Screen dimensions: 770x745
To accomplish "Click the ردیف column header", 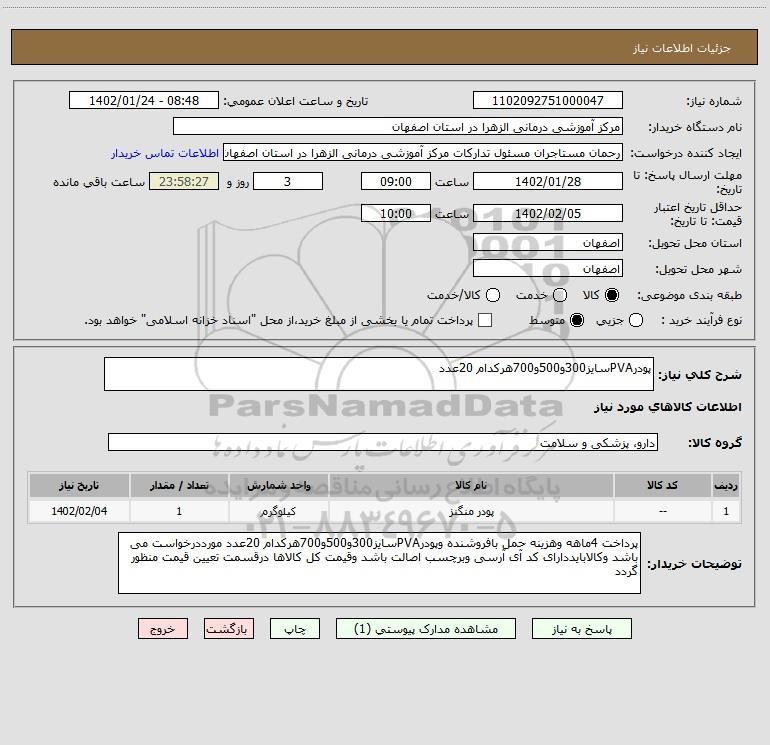I will point(726,485).
